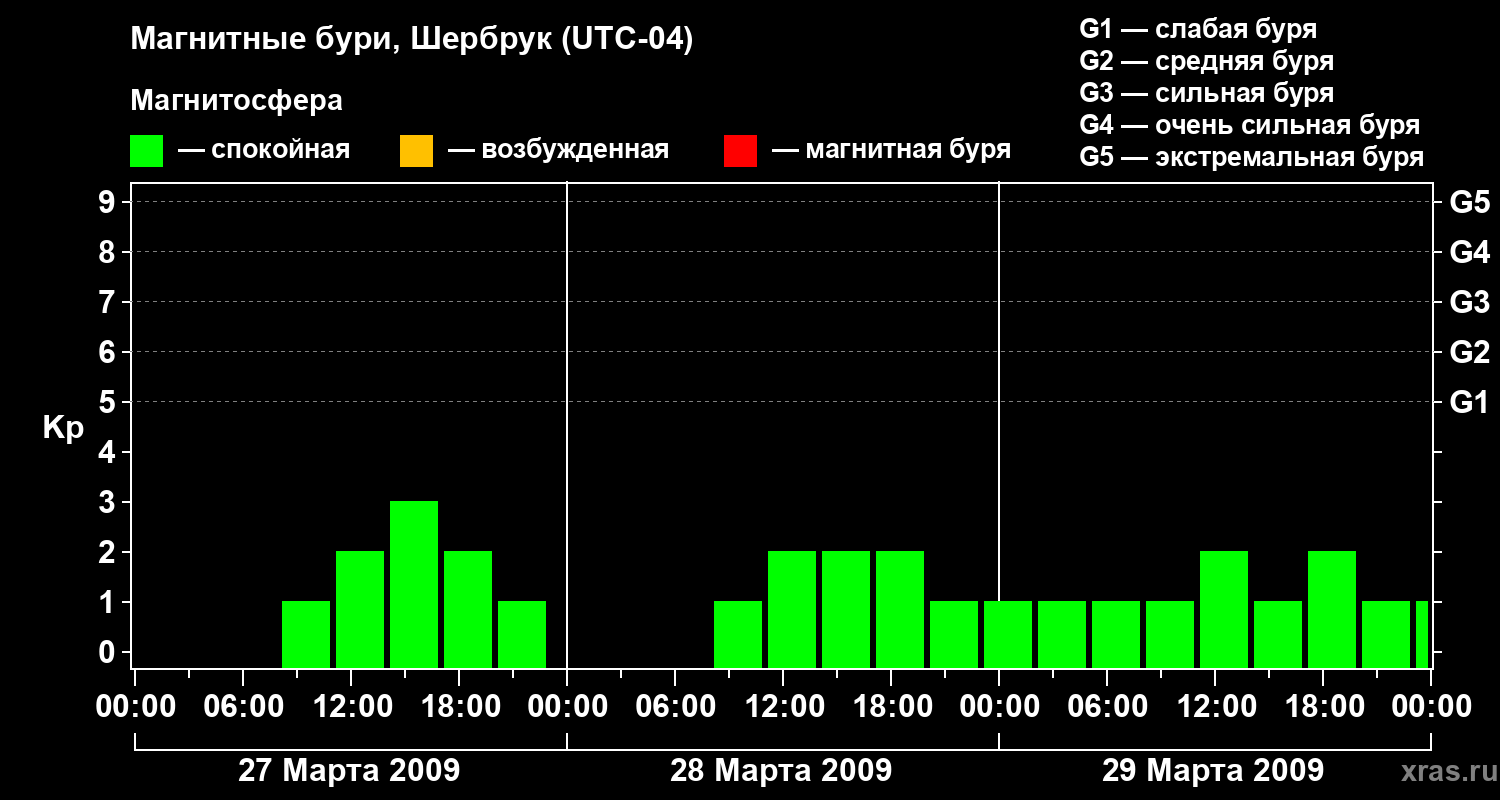Click the '27 Марта 2009' date label
Screen dimensions: 1500x800
(x=349, y=770)
